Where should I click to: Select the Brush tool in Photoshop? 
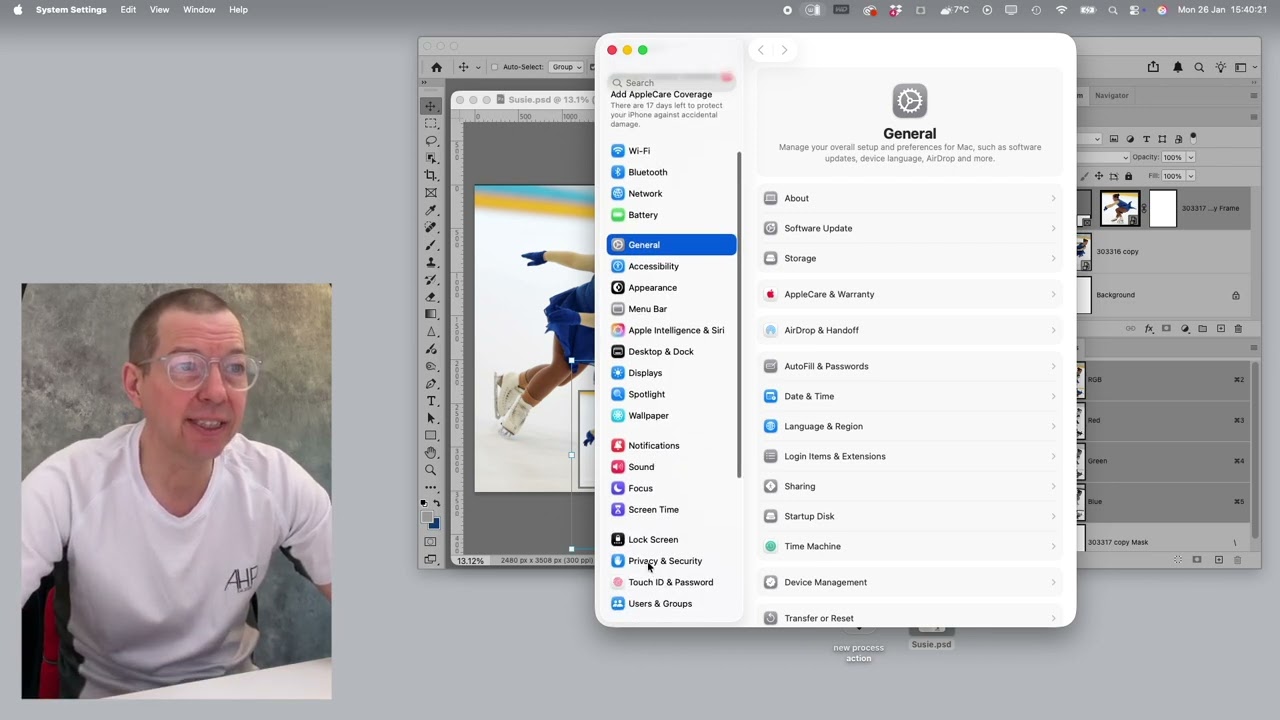pyautogui.click(x=431, y=245)
